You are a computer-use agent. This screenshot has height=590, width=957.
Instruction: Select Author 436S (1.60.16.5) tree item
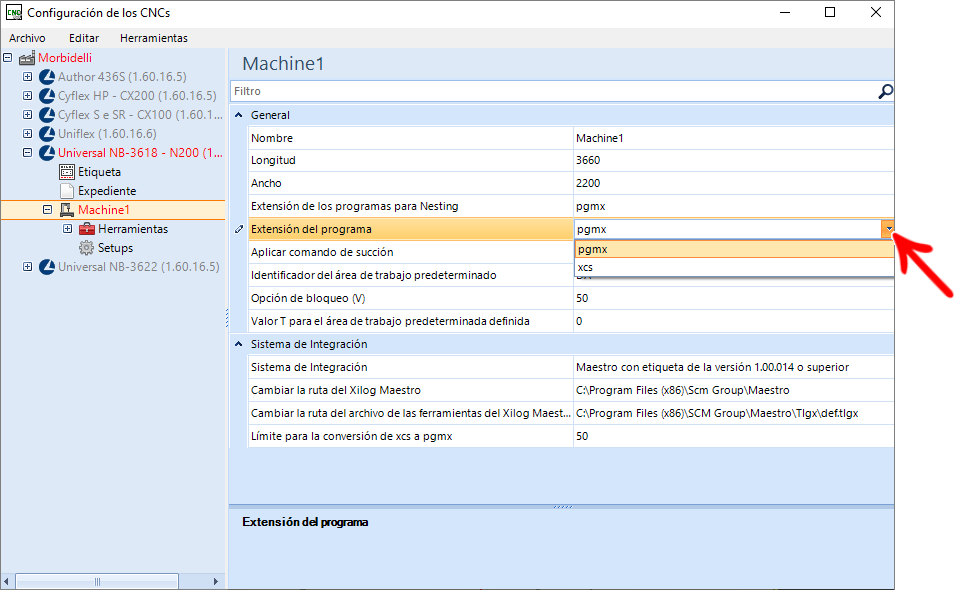(x=122, y=77)
